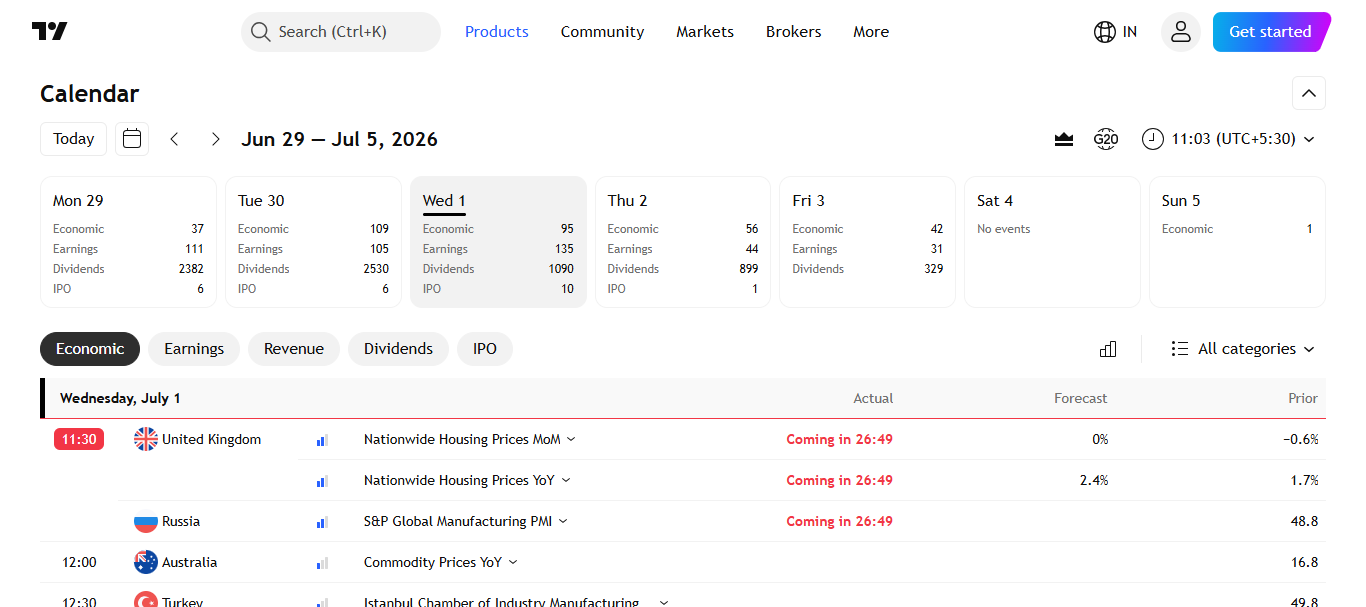
Task: Click the Australia flag icon
Action: [146, 562]
